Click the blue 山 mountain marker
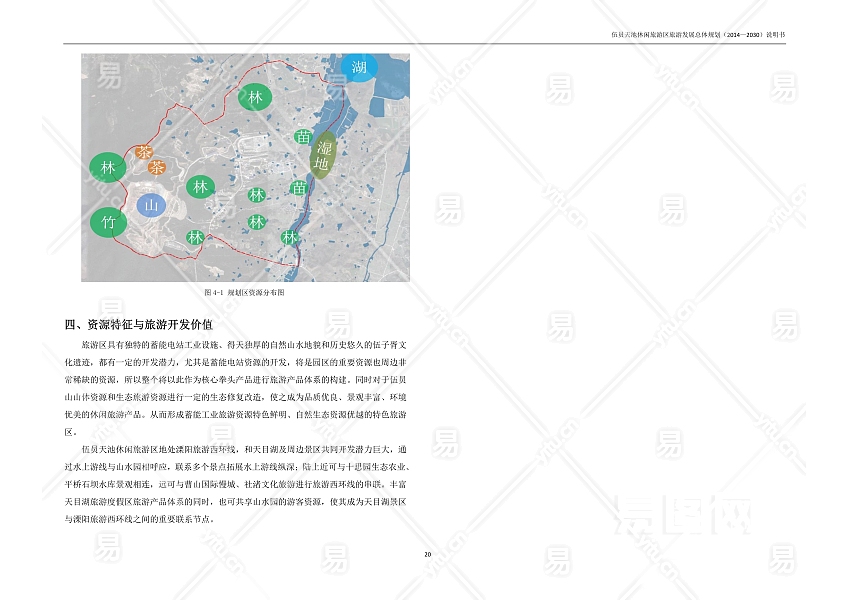The width and height of the screenshot is (849, 600). point(152,207)
